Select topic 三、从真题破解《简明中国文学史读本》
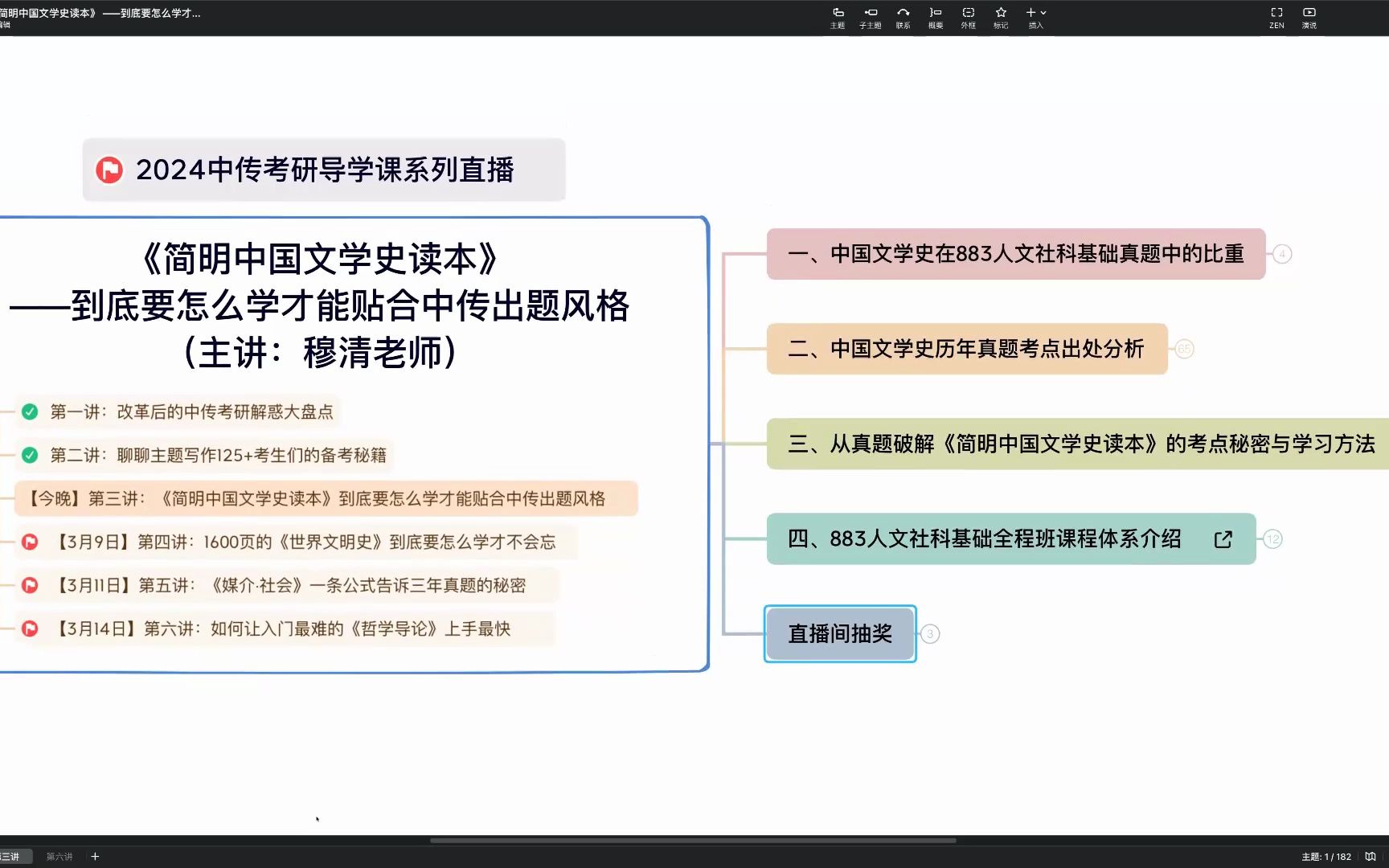Viewport: 1389px width, 868px height. (1078, 444)
